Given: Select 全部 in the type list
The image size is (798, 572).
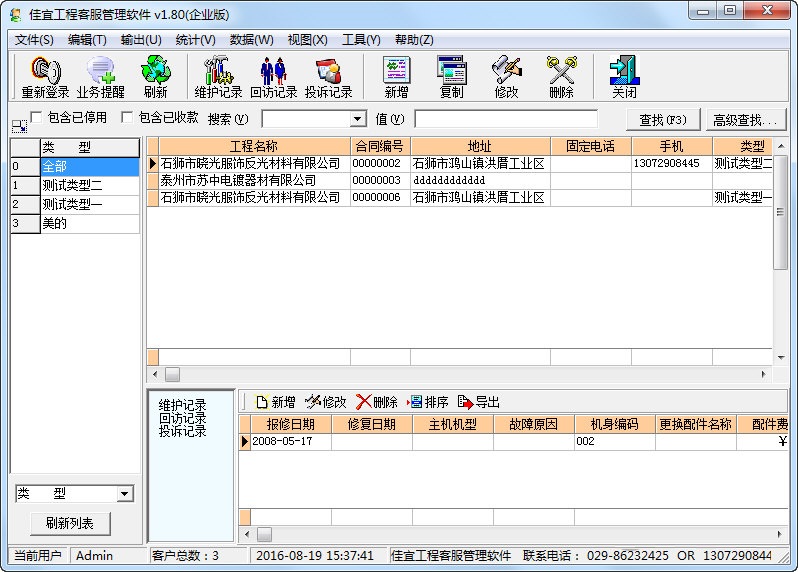Looking at the screenshot, I should tap(90, 166).
